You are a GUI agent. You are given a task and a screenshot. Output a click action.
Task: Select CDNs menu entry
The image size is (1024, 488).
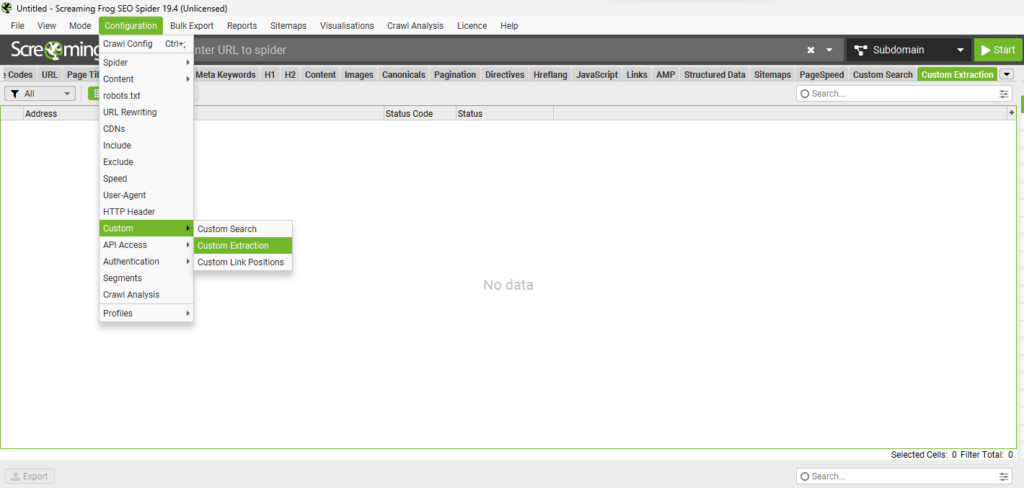pos(146,129)
